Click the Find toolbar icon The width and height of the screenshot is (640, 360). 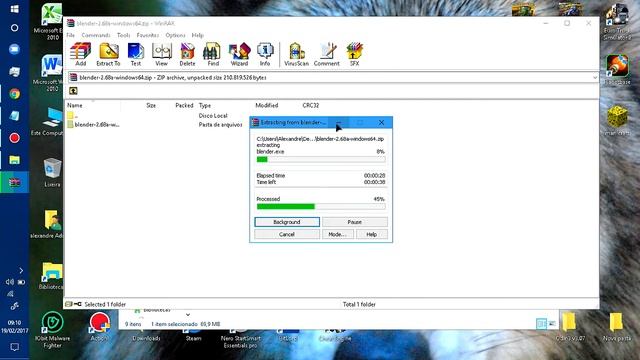pos(213,54)
